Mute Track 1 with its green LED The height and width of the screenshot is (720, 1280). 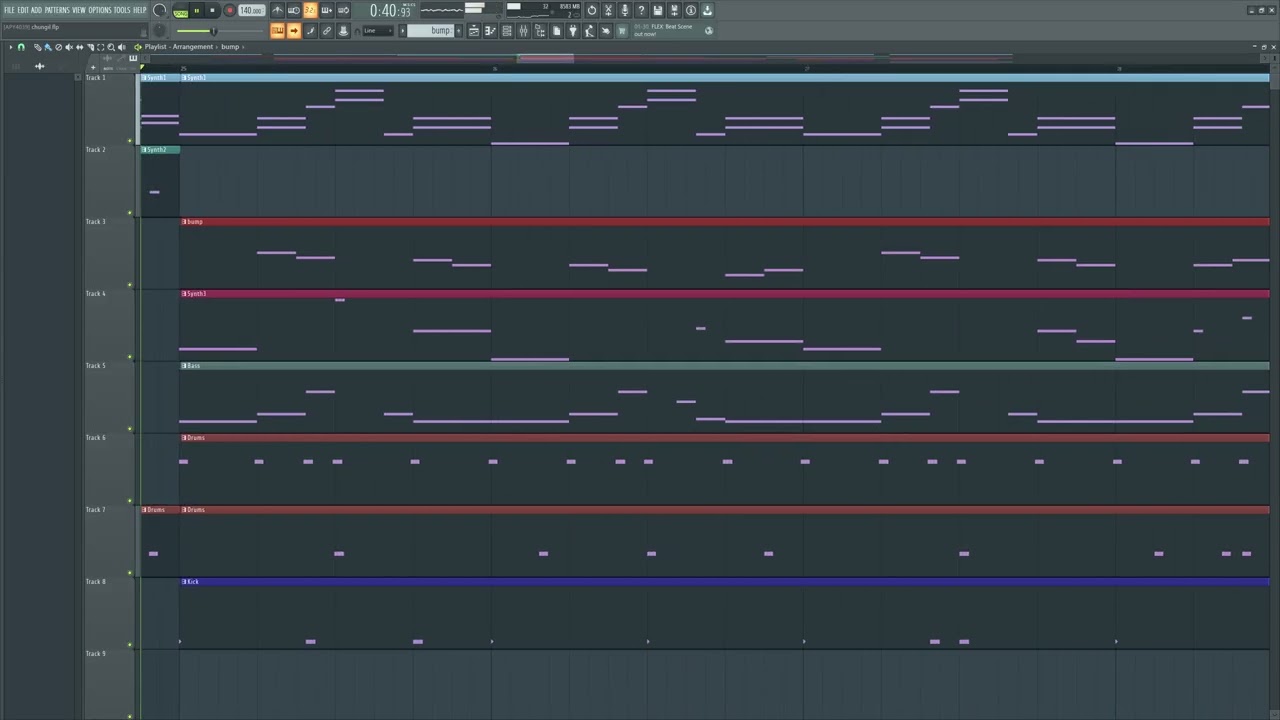(130, 141)
